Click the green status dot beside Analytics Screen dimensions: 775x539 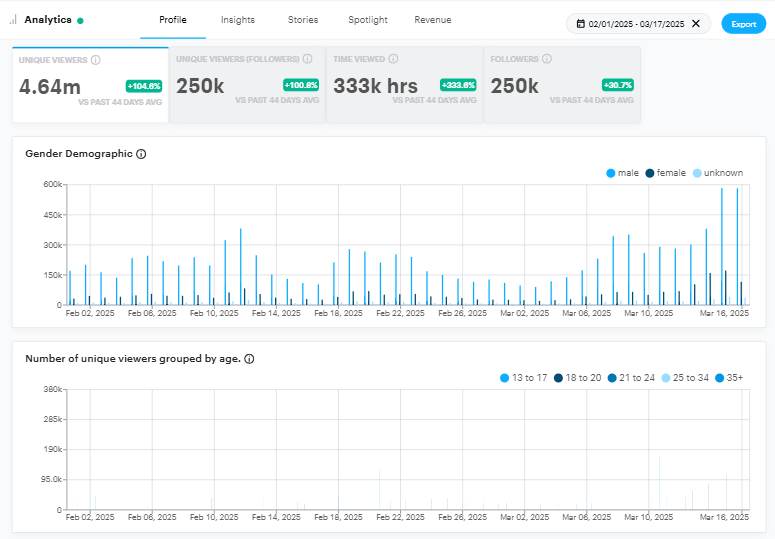(x=80, y=21)
